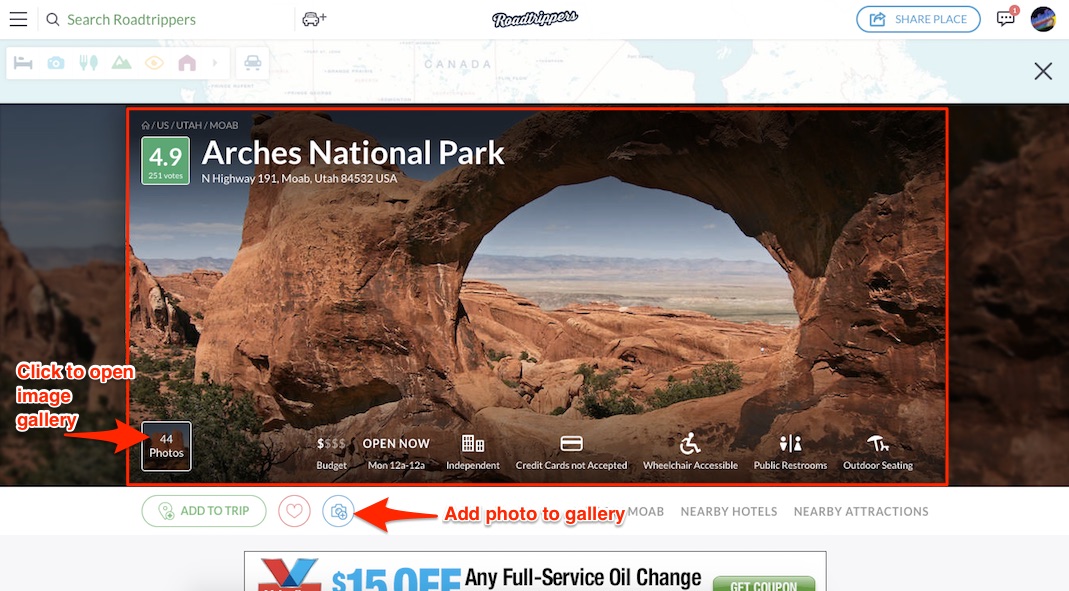Toggle the food fork category filter

coord(89,63)
